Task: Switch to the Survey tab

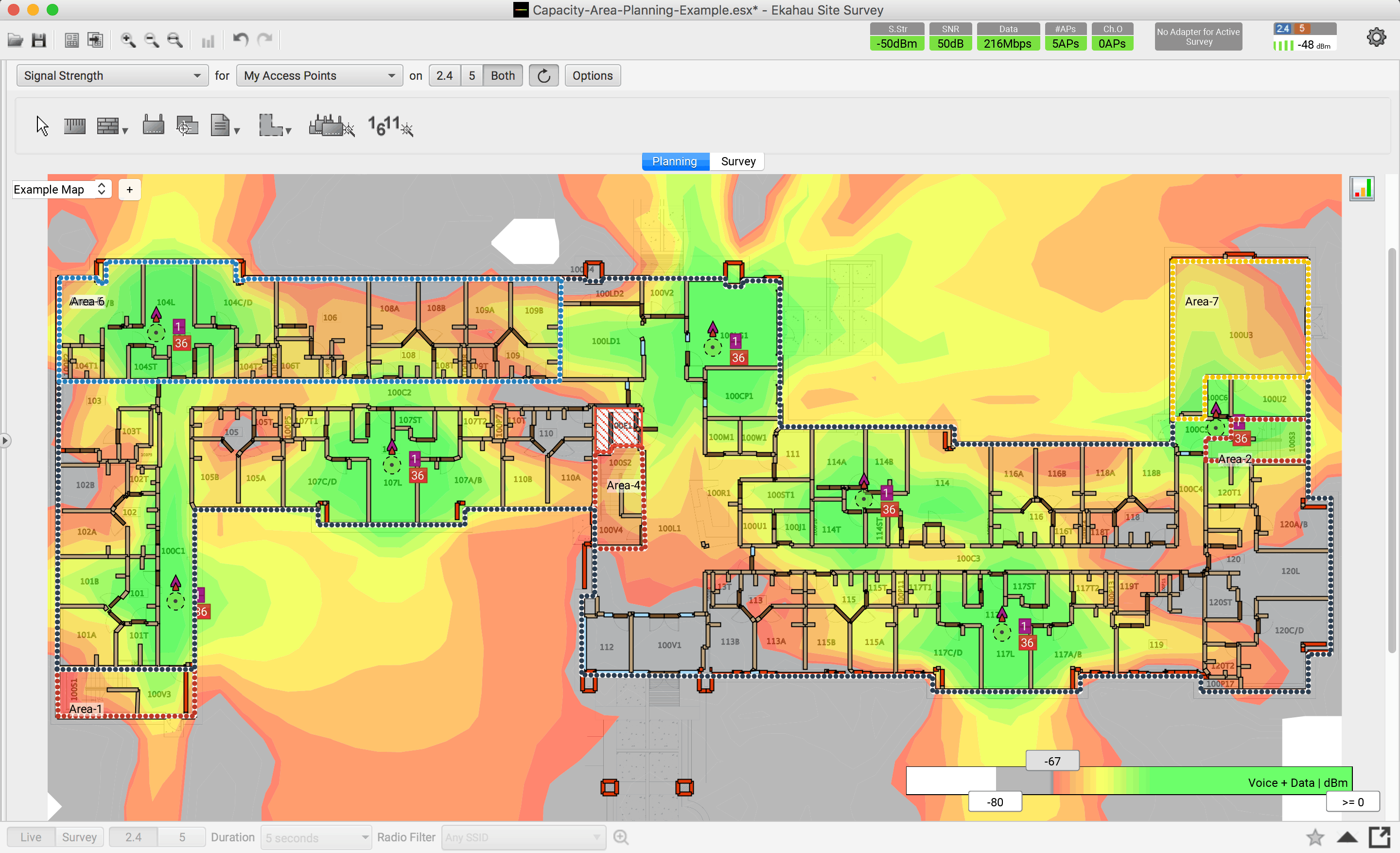Action: click(737, 160)
